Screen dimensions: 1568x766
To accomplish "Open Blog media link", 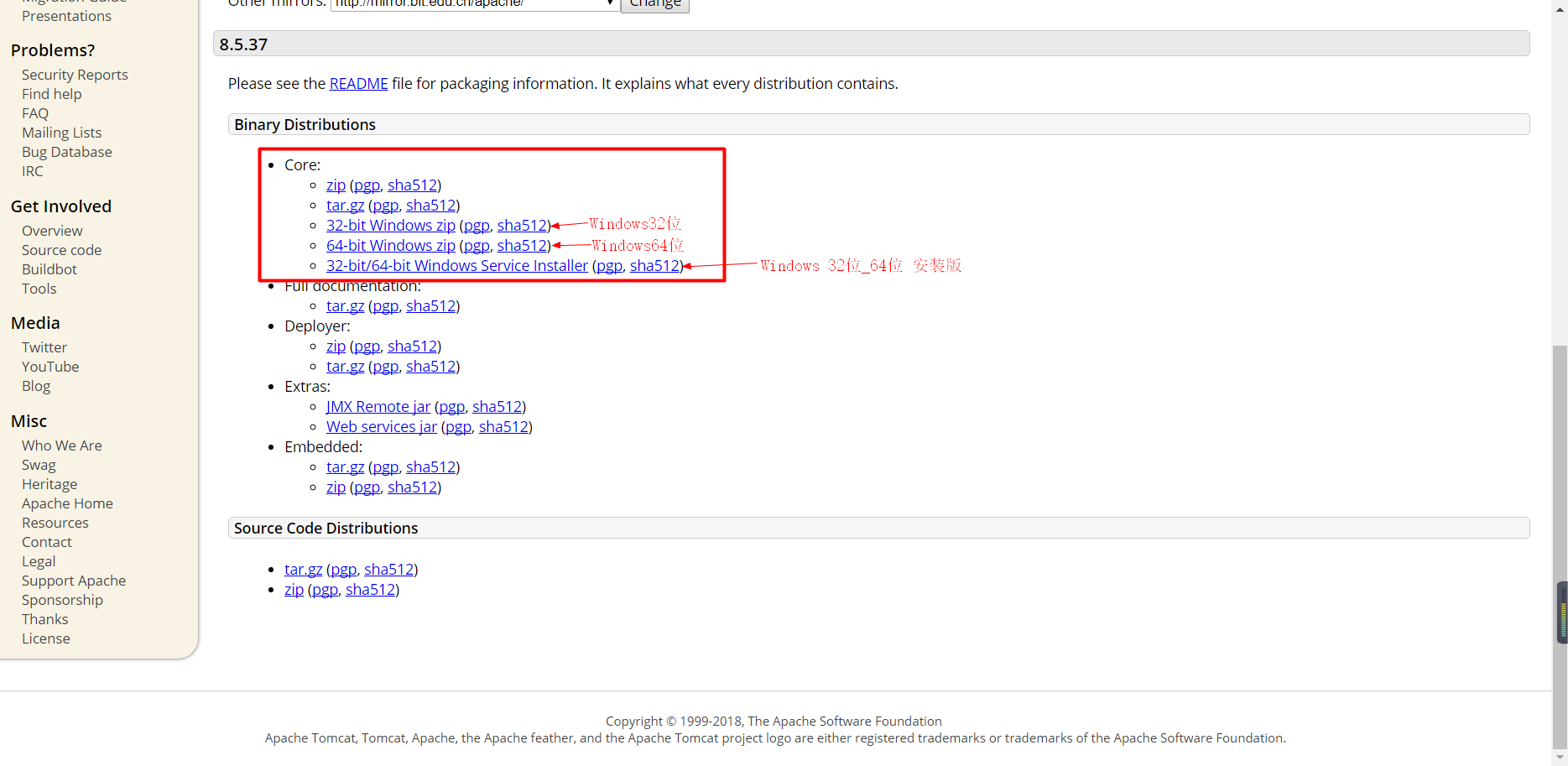I will (36, 386).
